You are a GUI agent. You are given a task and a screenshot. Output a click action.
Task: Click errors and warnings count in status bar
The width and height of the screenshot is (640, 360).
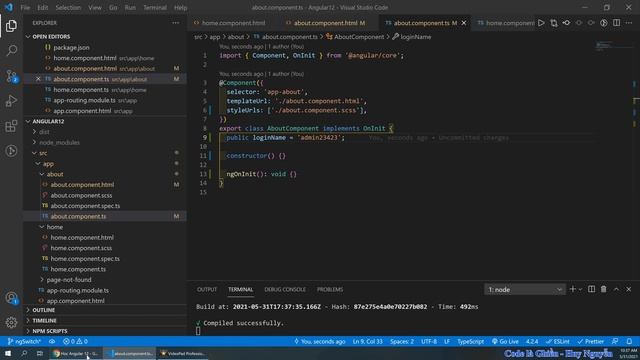pos(76,342)
